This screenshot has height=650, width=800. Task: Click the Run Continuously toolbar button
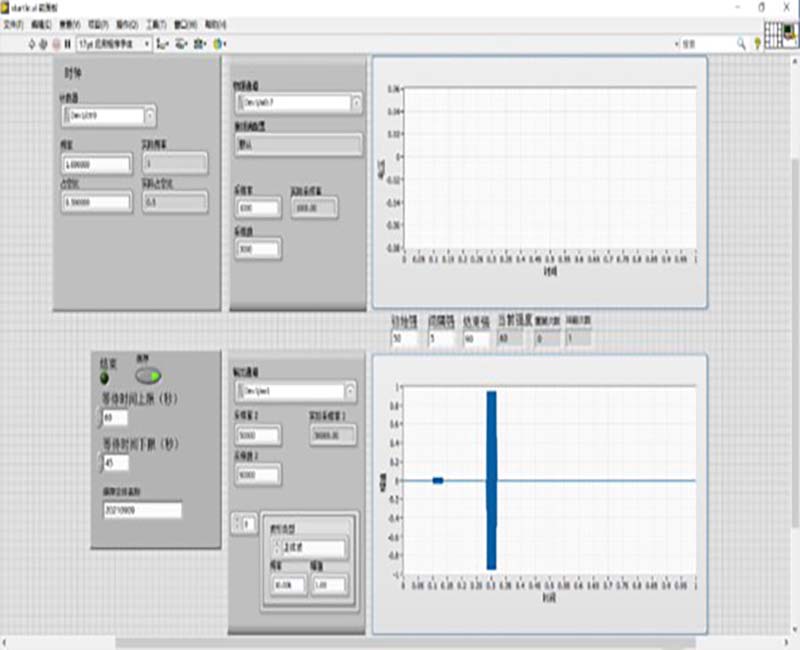tap(44, 44)
